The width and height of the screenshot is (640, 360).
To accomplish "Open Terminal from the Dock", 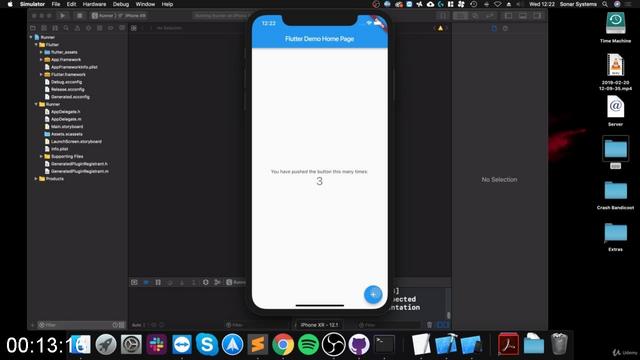I will click(384, 344).
